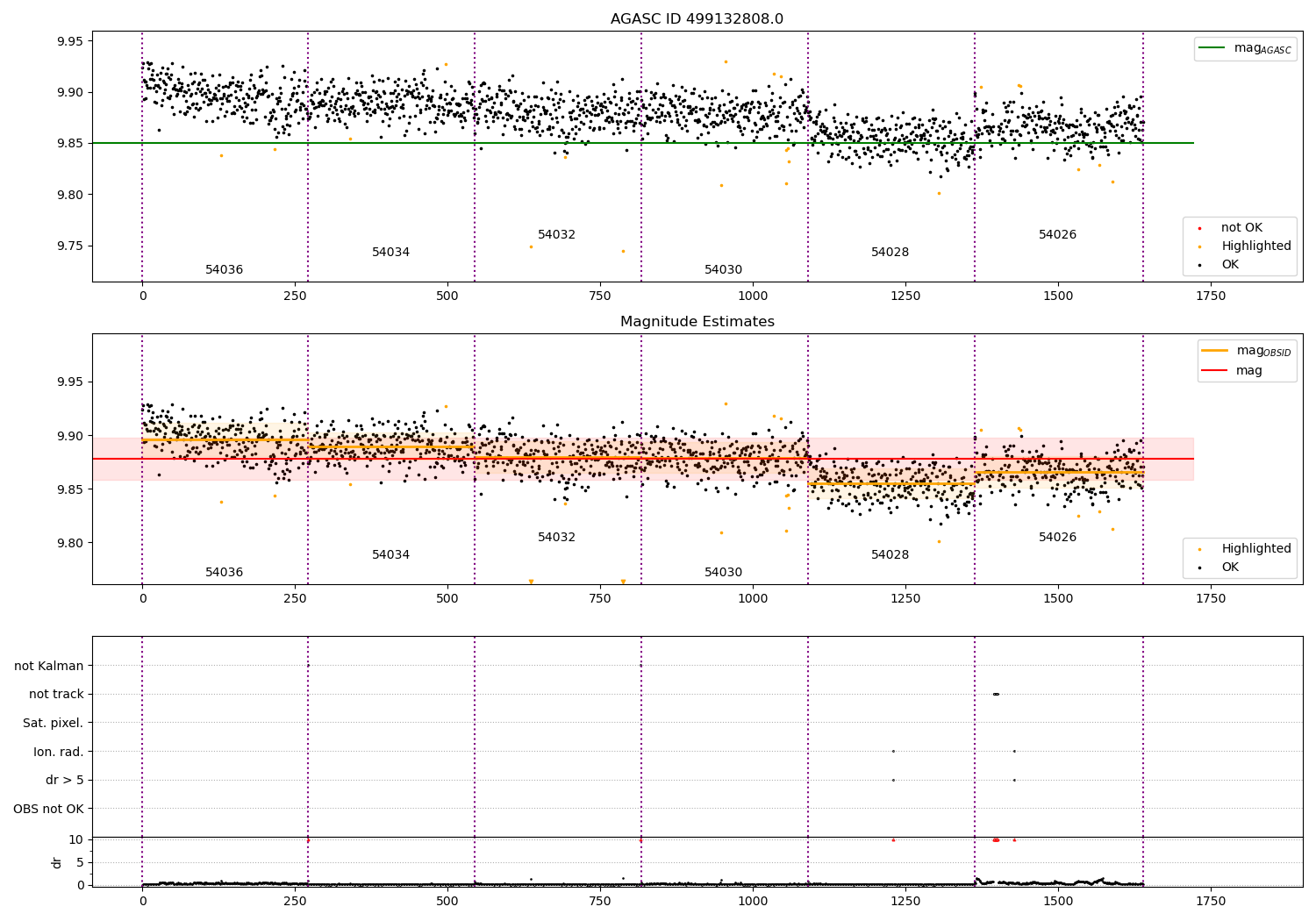Click obsid label 54036 in AGASC ID plot

(x=225, y=270)
